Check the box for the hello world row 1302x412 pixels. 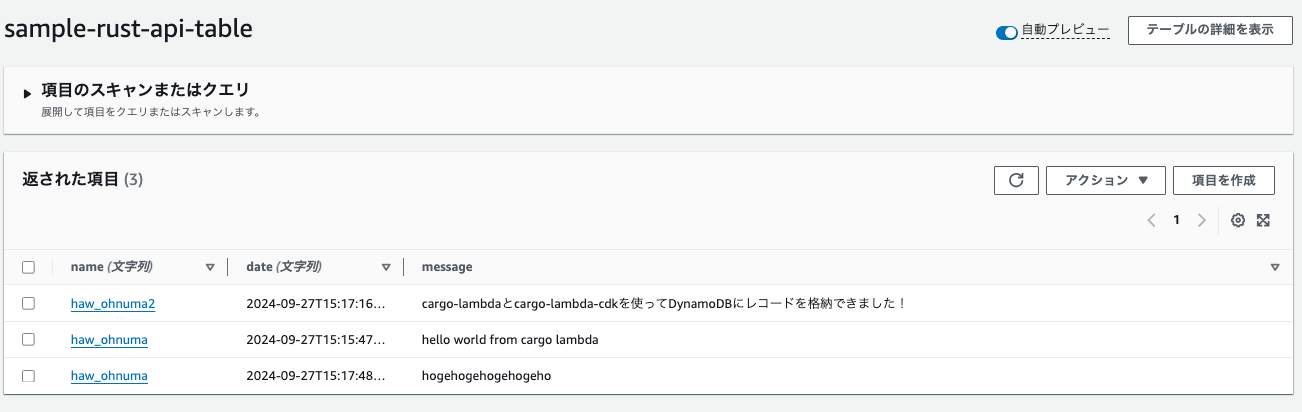pos(29,340)
